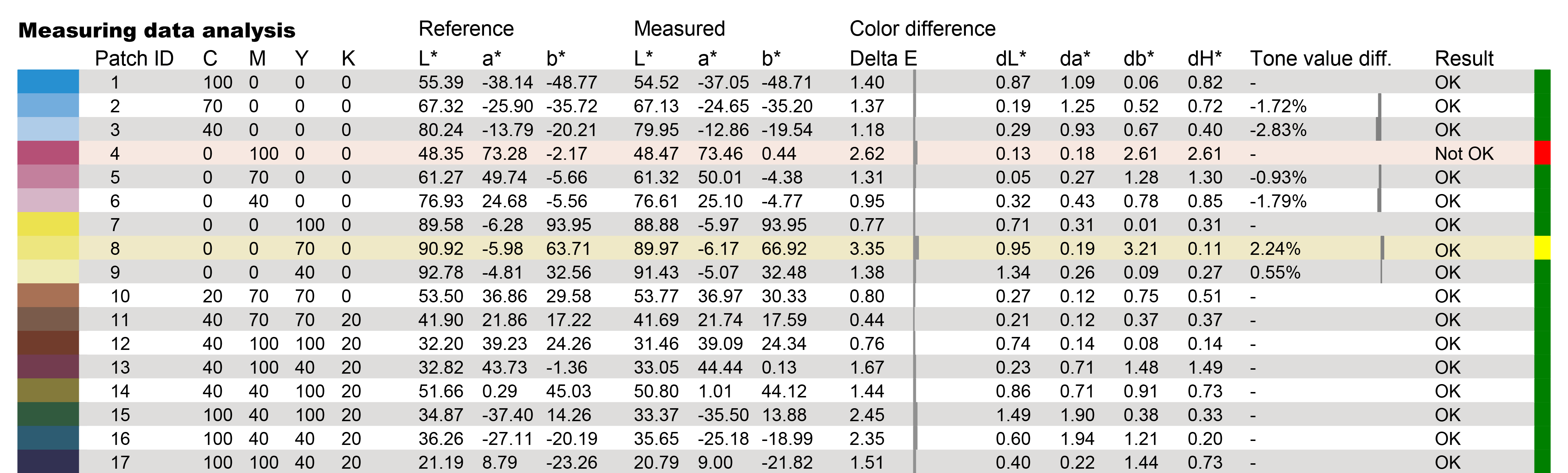
Task: Click the "Measured" group heading
Action: (679, 28)
